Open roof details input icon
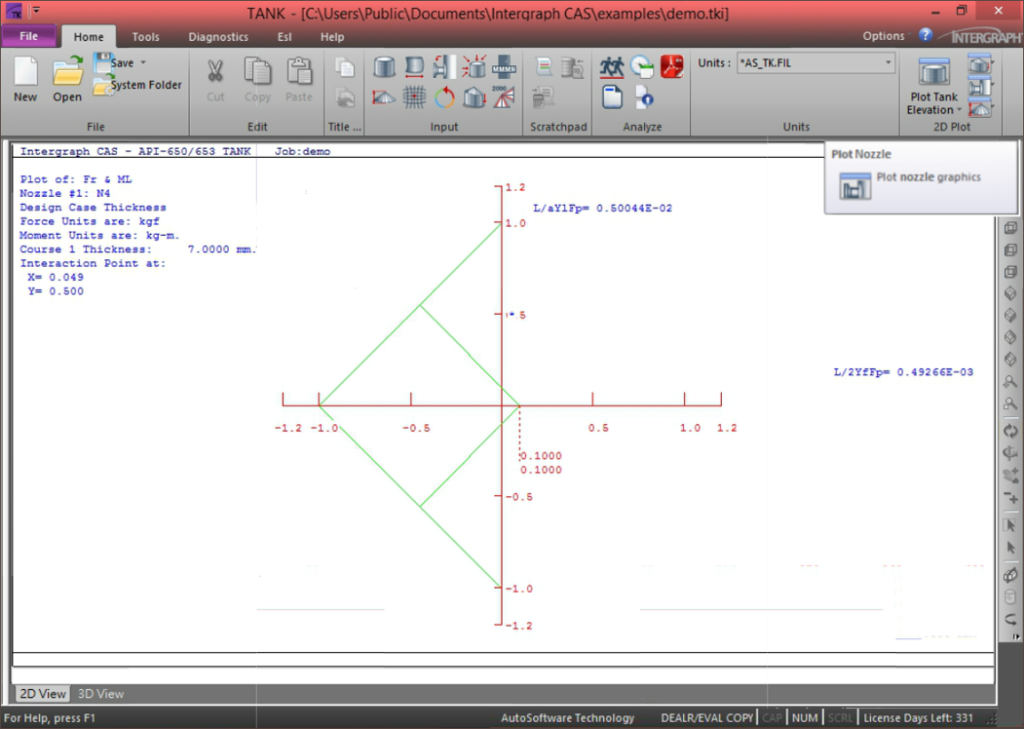 (x=384, y=98)
